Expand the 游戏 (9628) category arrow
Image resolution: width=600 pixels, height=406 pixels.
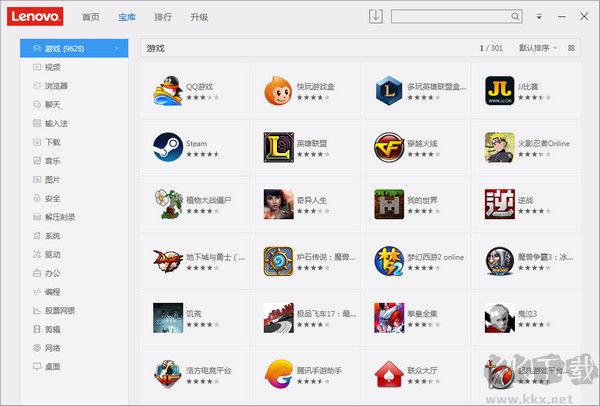[x=117, y=48]
